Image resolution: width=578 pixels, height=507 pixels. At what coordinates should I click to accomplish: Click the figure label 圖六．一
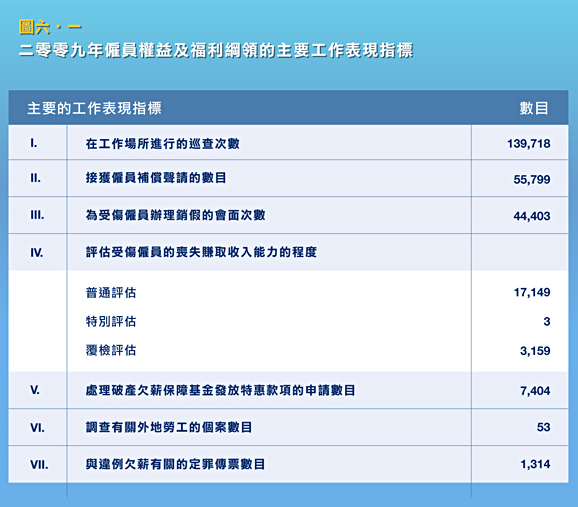coord(50,28)
